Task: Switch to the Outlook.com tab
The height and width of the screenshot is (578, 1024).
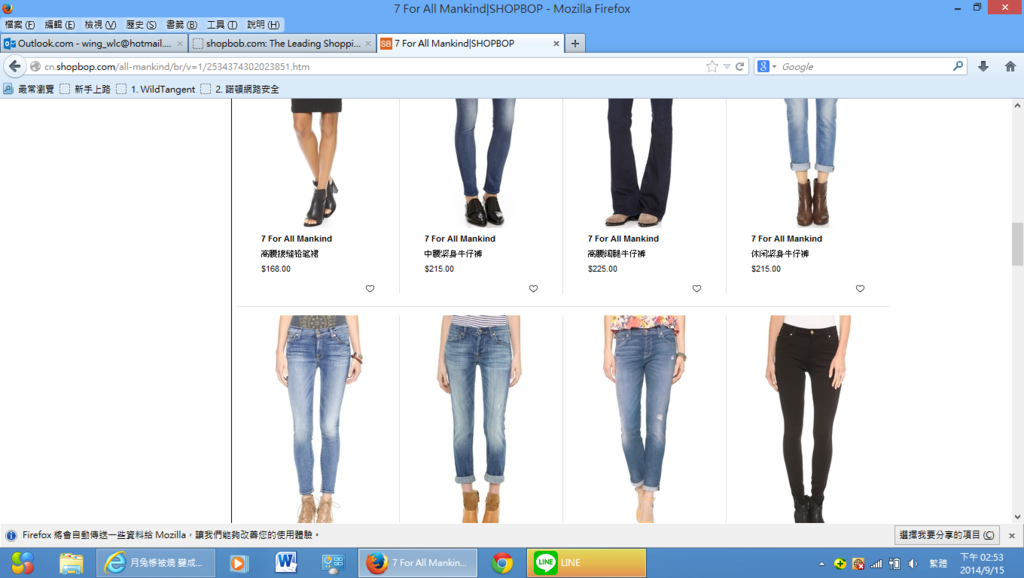Action: click(94, 43)
